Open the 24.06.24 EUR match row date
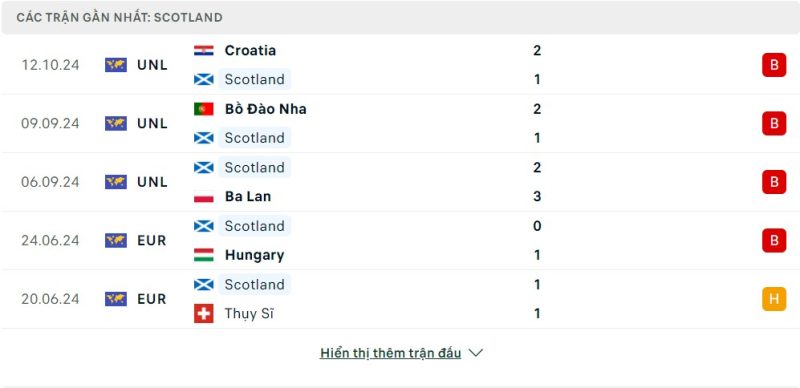Image resolution: width=800 pixels, height=388 pixels. [50, 240]
